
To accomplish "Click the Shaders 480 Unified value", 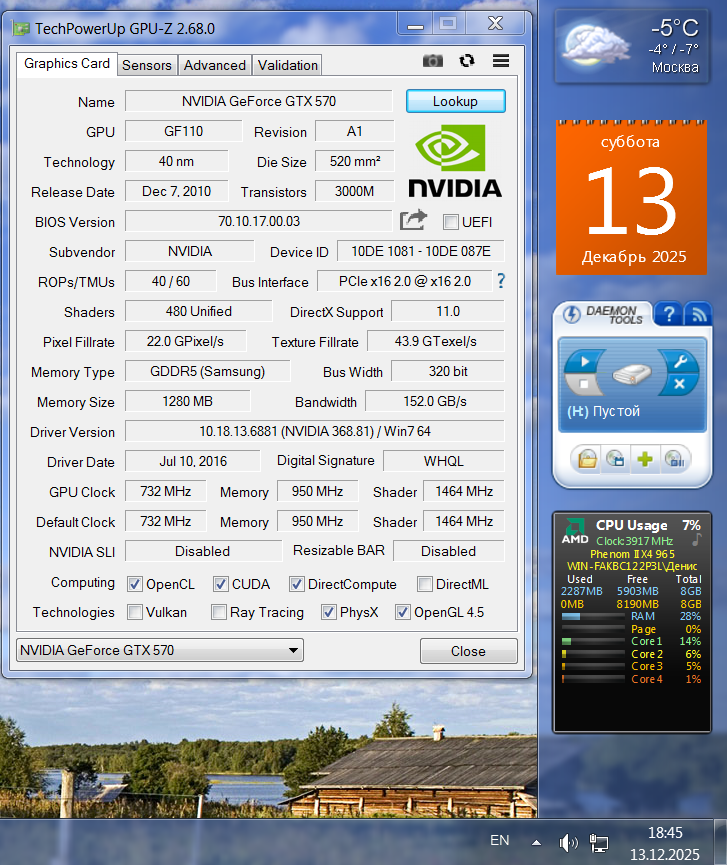I will 199,311.
